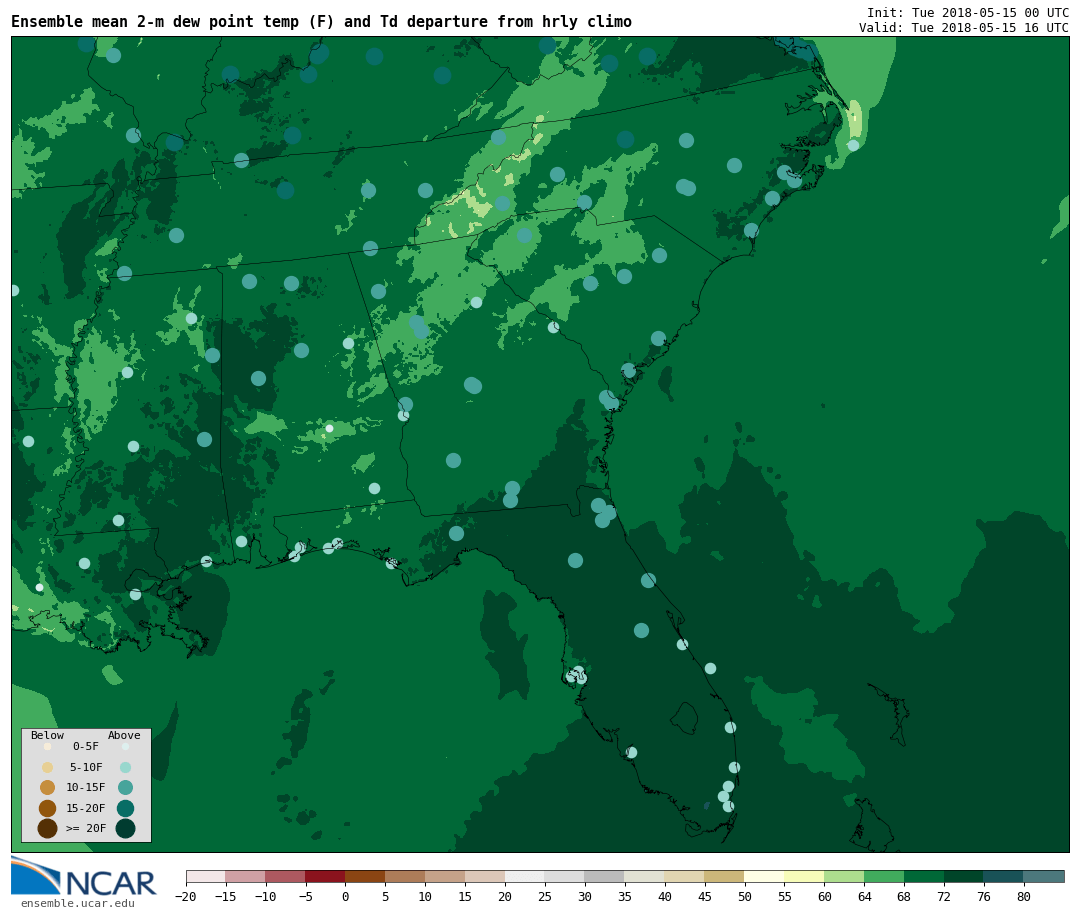Click the dark teal colorbar segment from 76 to 80
The width and height of the screenshot is (1080, 915).
pos(1005,876)
